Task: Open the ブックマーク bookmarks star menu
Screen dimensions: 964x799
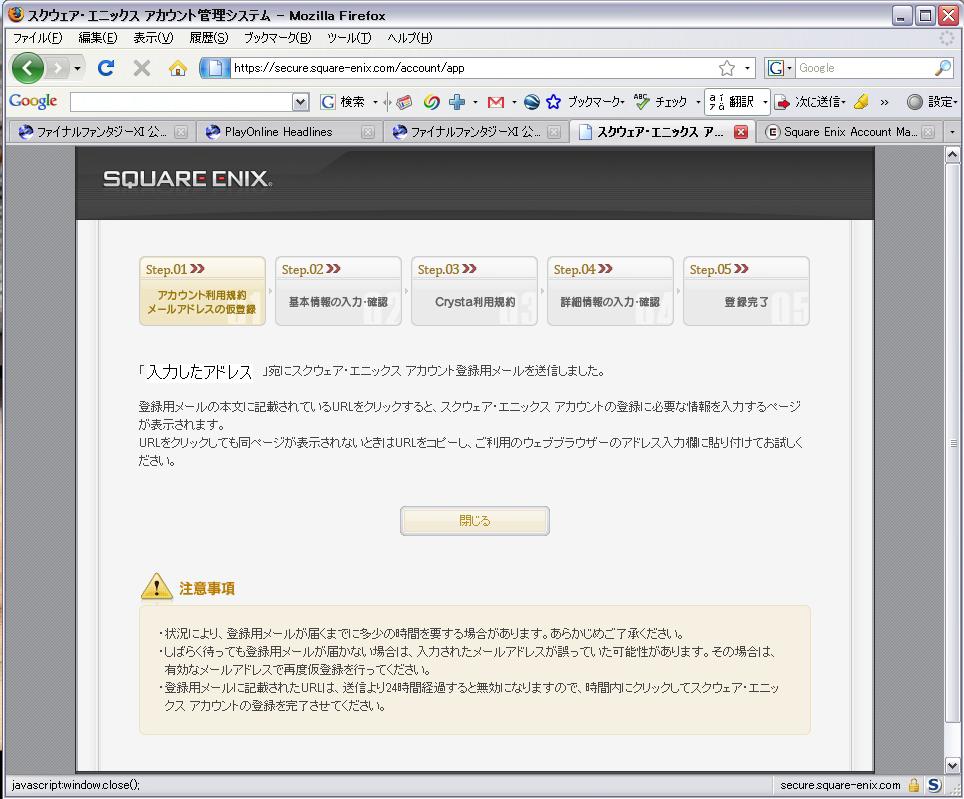Action: click(586, 102)
